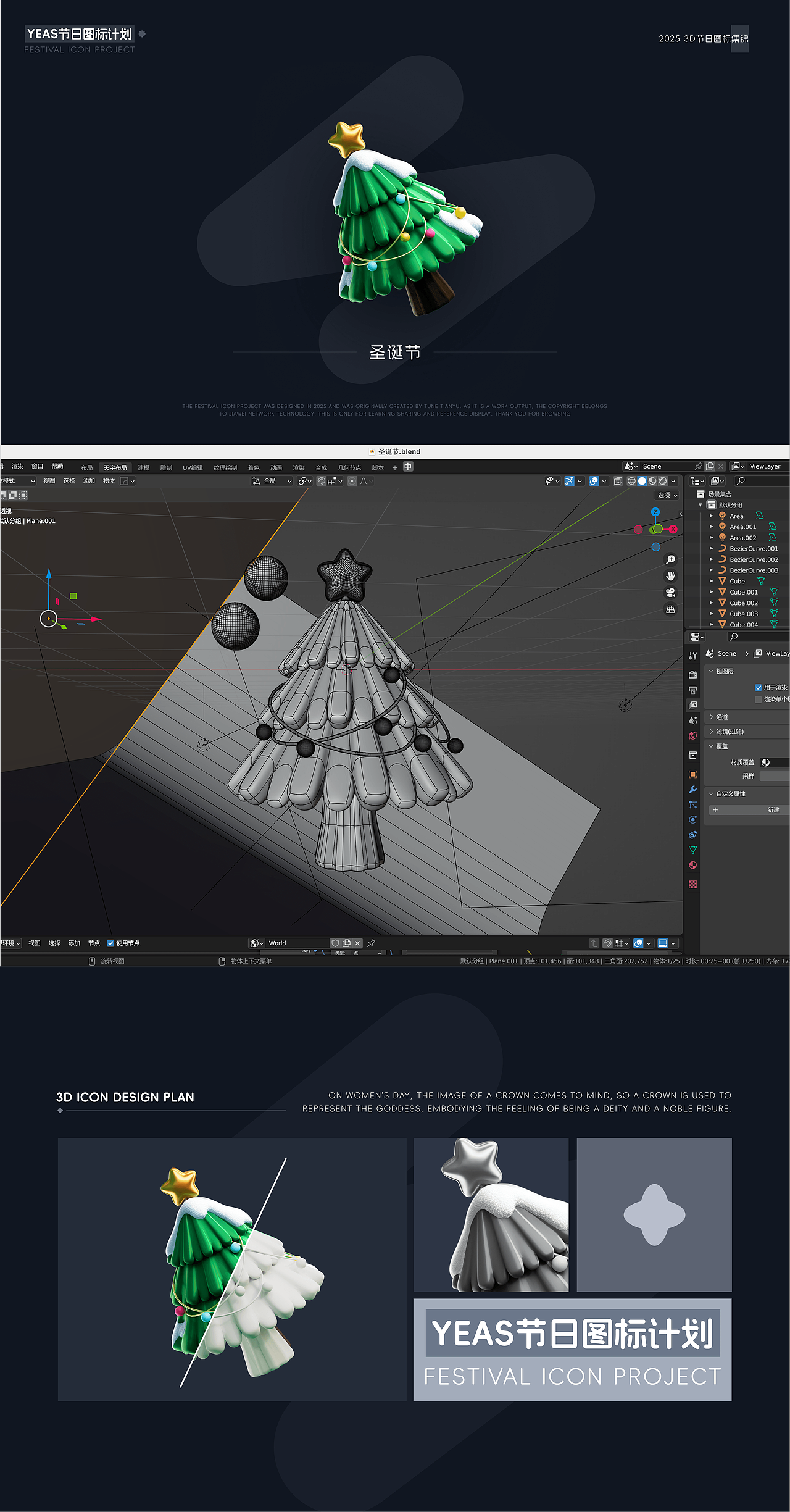Viewport: 790px width, 1512px height.
Task: Open the Particles properties icon
Action: (693, 804)
